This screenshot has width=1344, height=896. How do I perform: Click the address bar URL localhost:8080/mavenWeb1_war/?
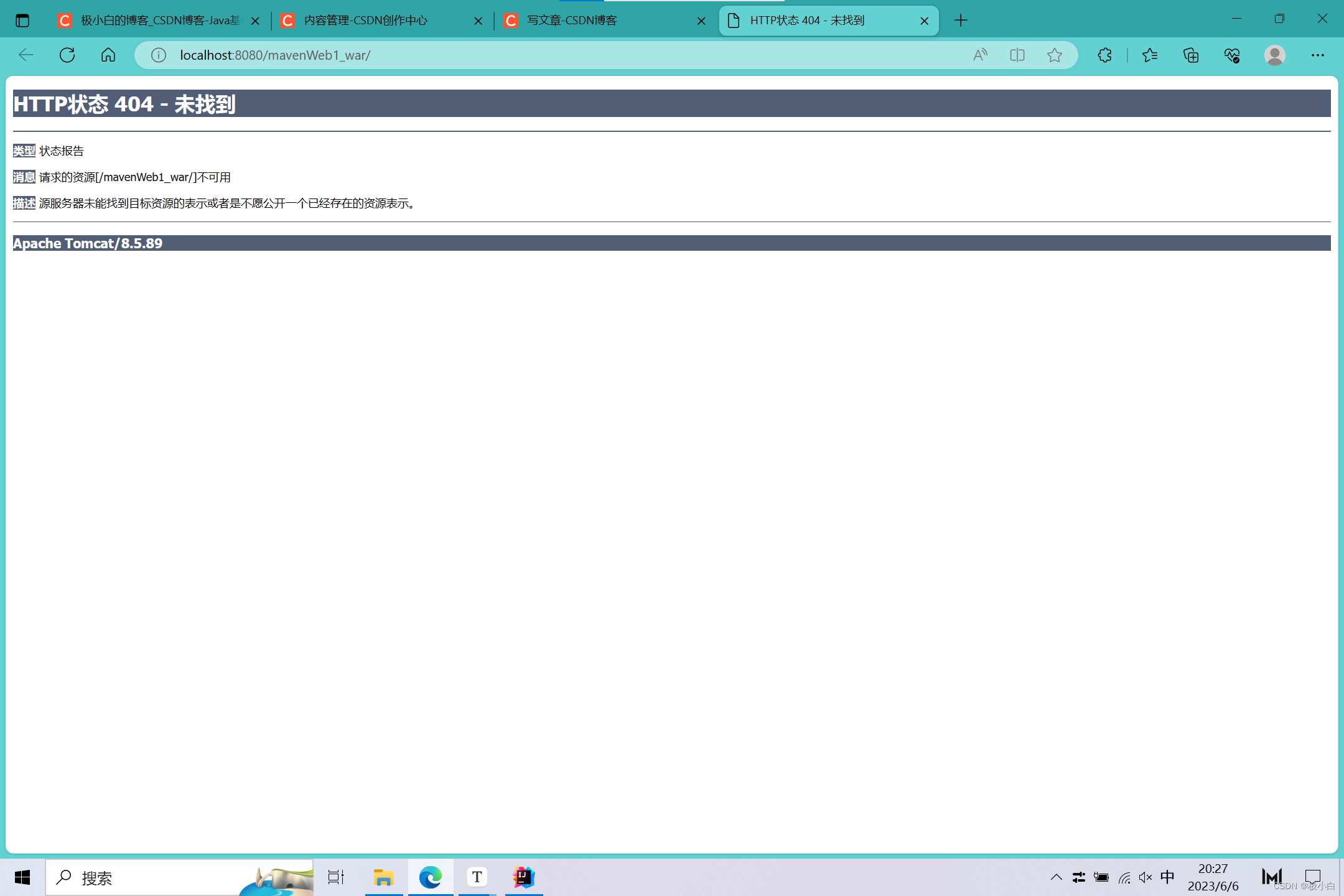coord(275,55)
